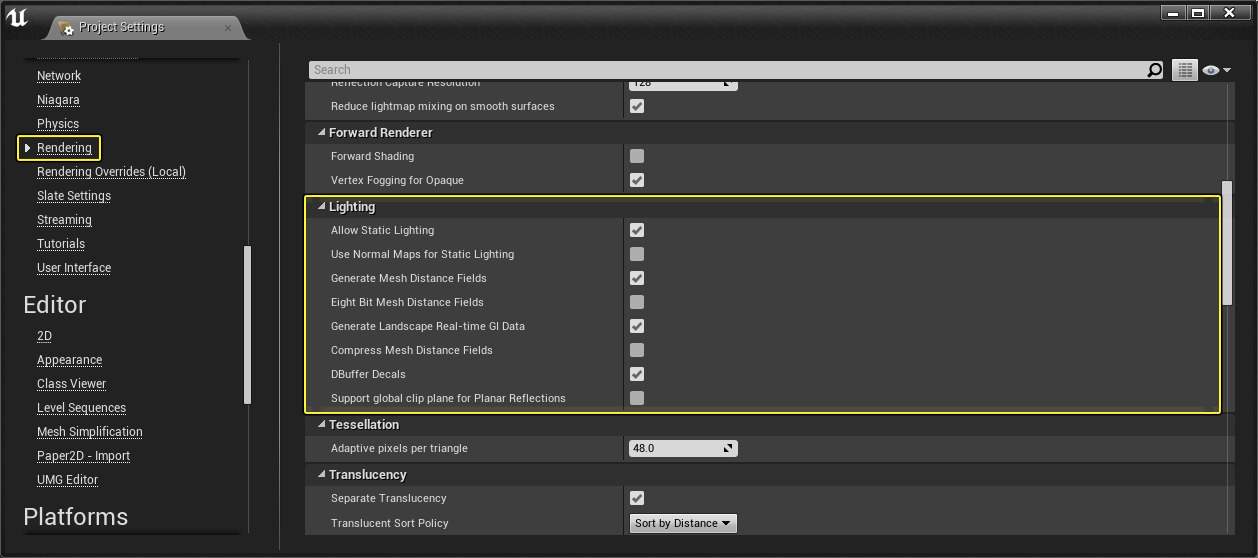The height and width of the screenshot is (558, 1258).
Task: Toggle the property matrix grid icon
Action: pos(1185,70)
